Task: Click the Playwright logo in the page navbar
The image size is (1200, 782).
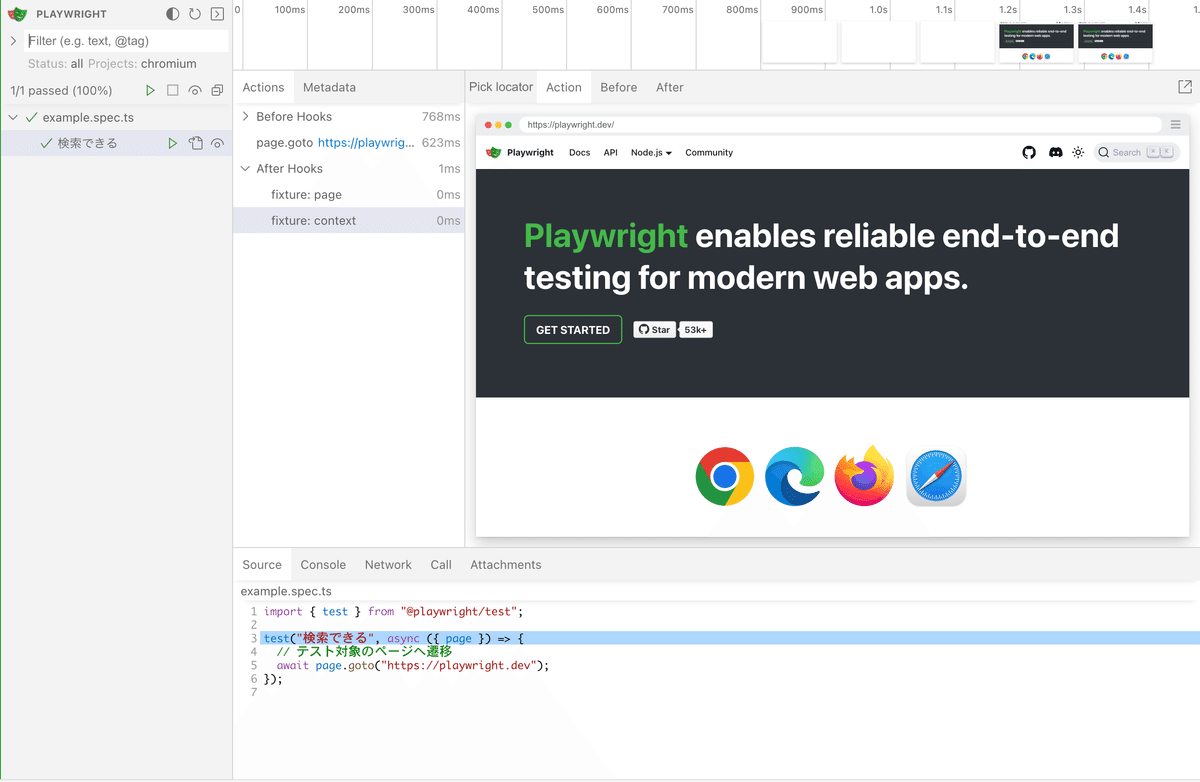Action: (520, 153)
